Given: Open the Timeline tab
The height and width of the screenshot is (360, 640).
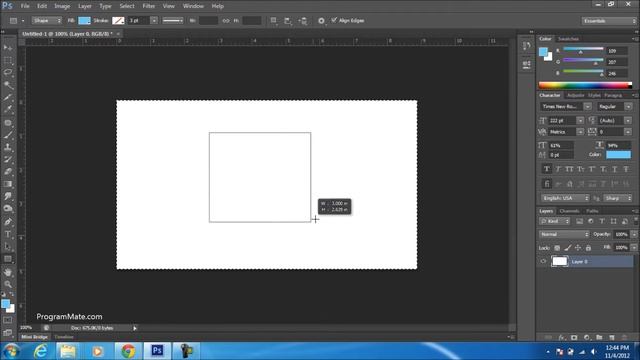Looking at the screenshot, I should point(64,337).
